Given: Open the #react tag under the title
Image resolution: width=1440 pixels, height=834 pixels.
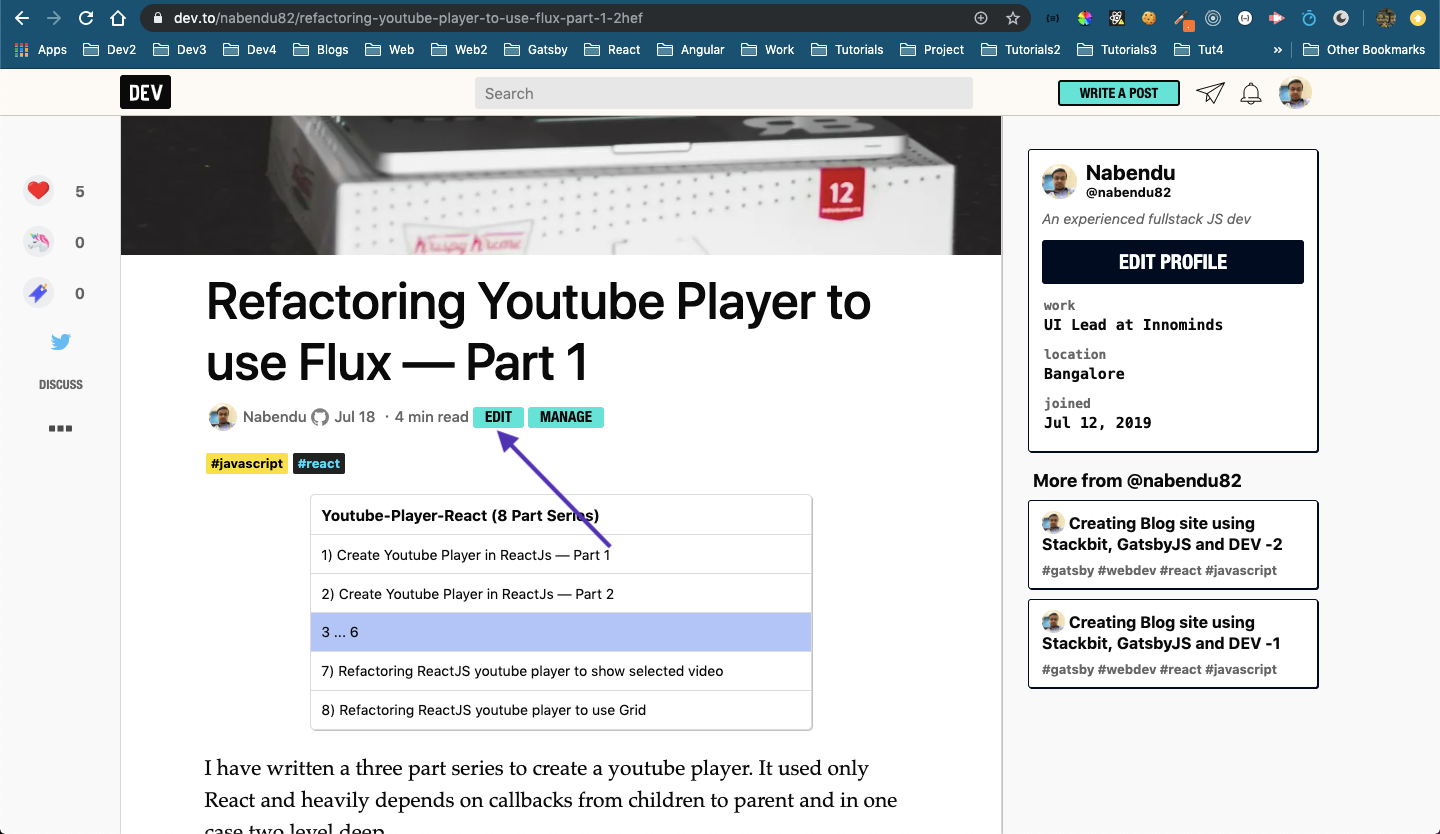Looking at the screenshot, I should tap(319, 464).
